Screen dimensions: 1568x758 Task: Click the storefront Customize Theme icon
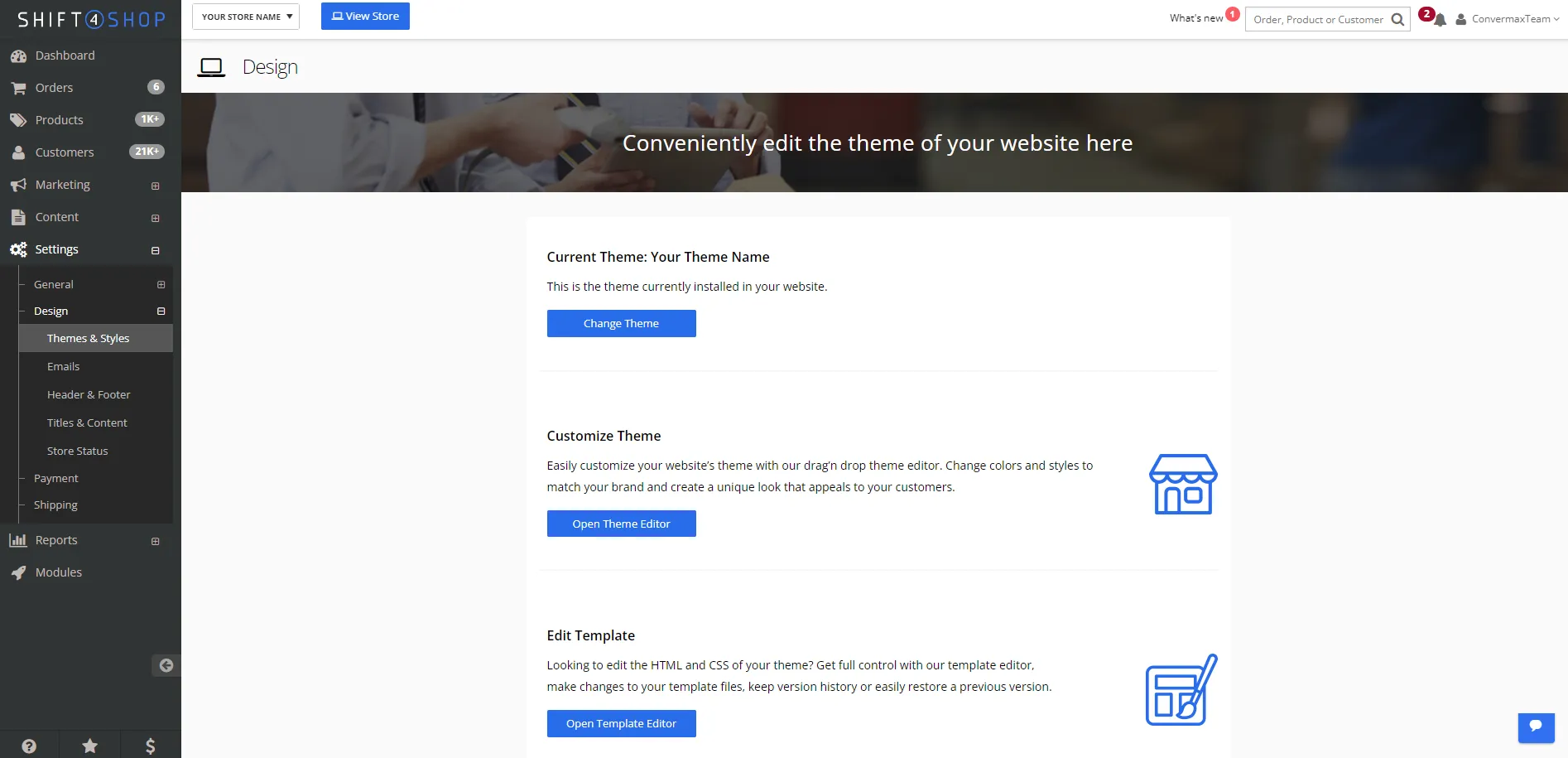pyautogui.click(x=1182, y=485)
